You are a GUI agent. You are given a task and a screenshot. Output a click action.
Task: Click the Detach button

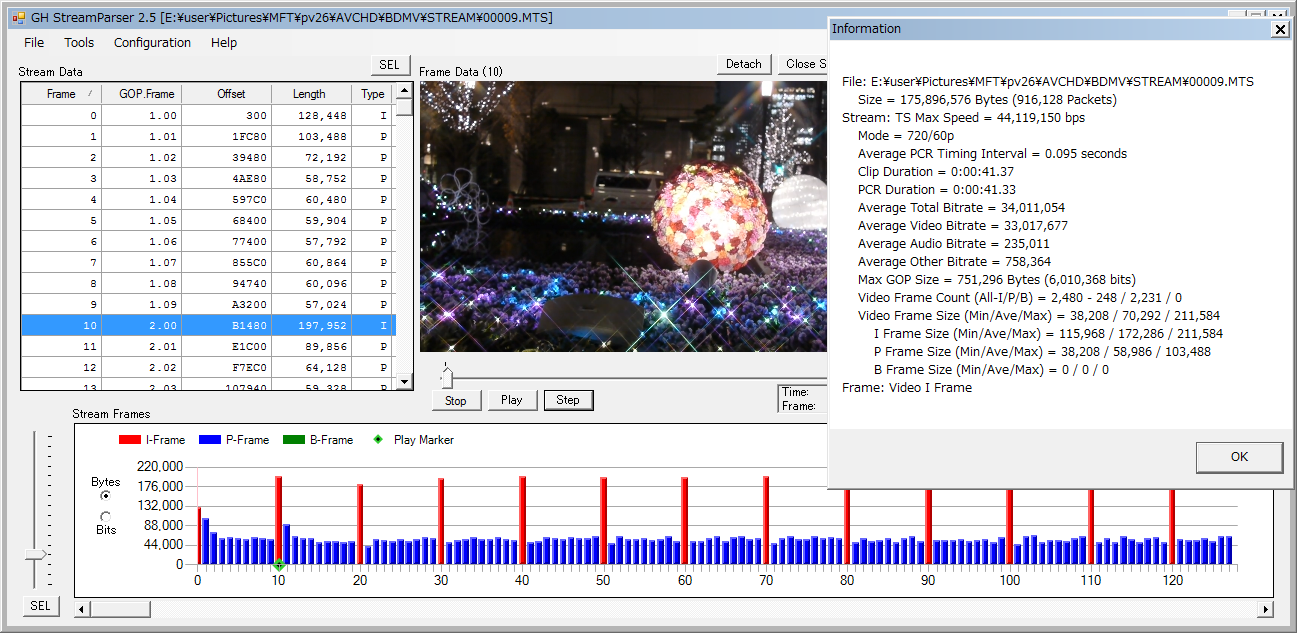pos(743,64)
